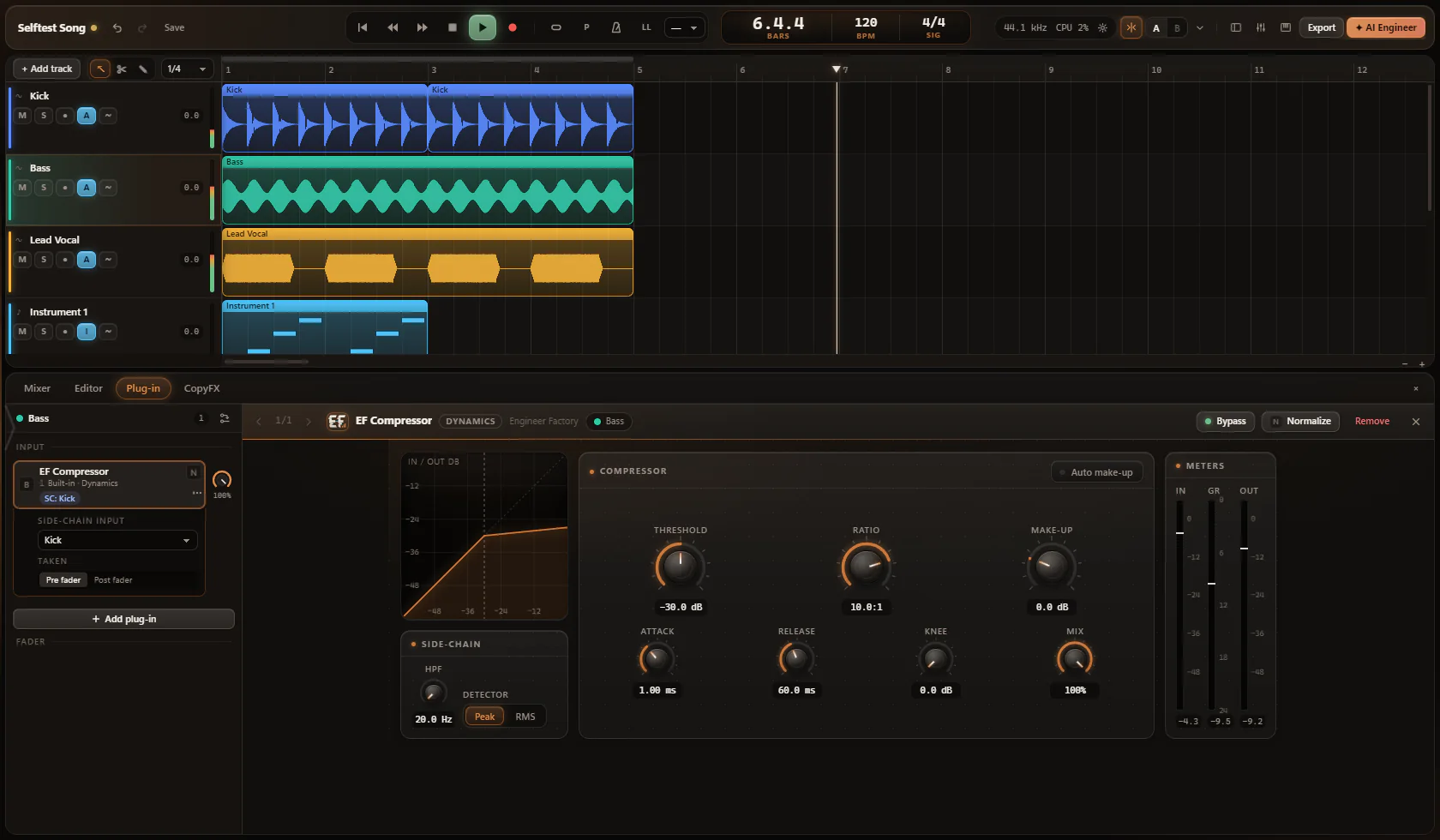This screenshot has width=1440, height=840.
Task: Click the Export button
Action: (1321, 27)
